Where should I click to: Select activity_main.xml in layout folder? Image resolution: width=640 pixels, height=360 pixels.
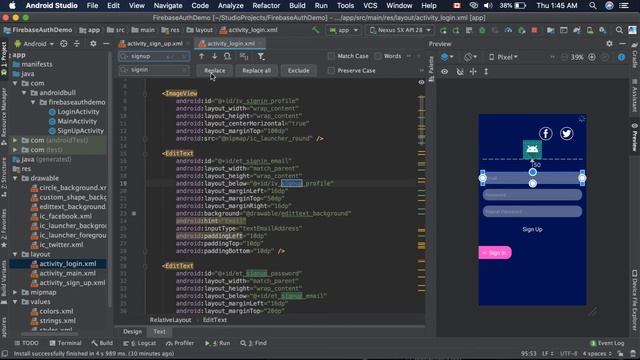click(67, 273)
